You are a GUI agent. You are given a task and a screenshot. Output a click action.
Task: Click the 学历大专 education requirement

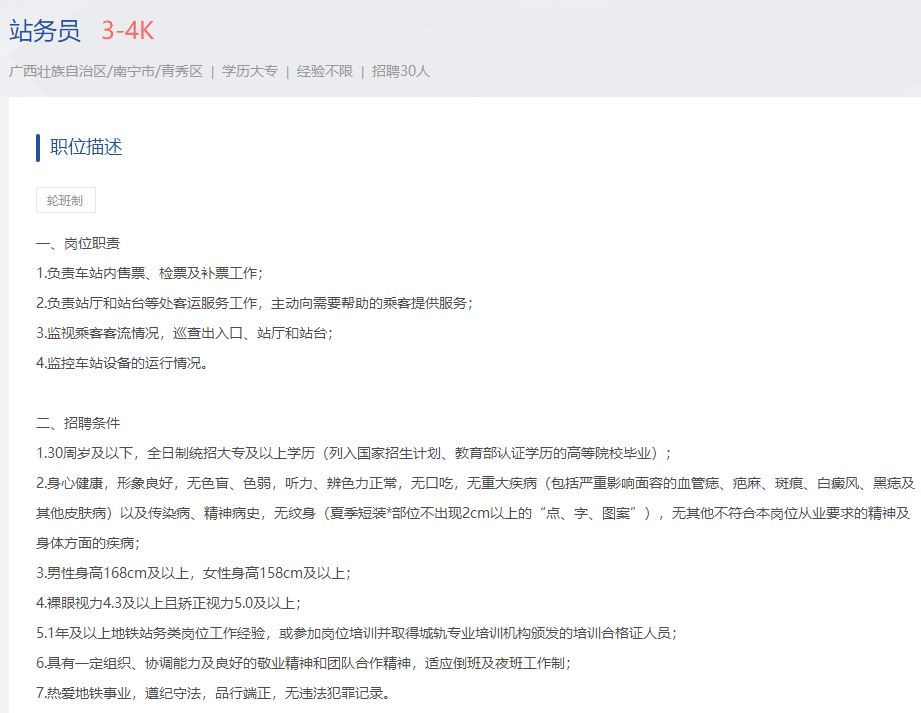tap(250, 72)
